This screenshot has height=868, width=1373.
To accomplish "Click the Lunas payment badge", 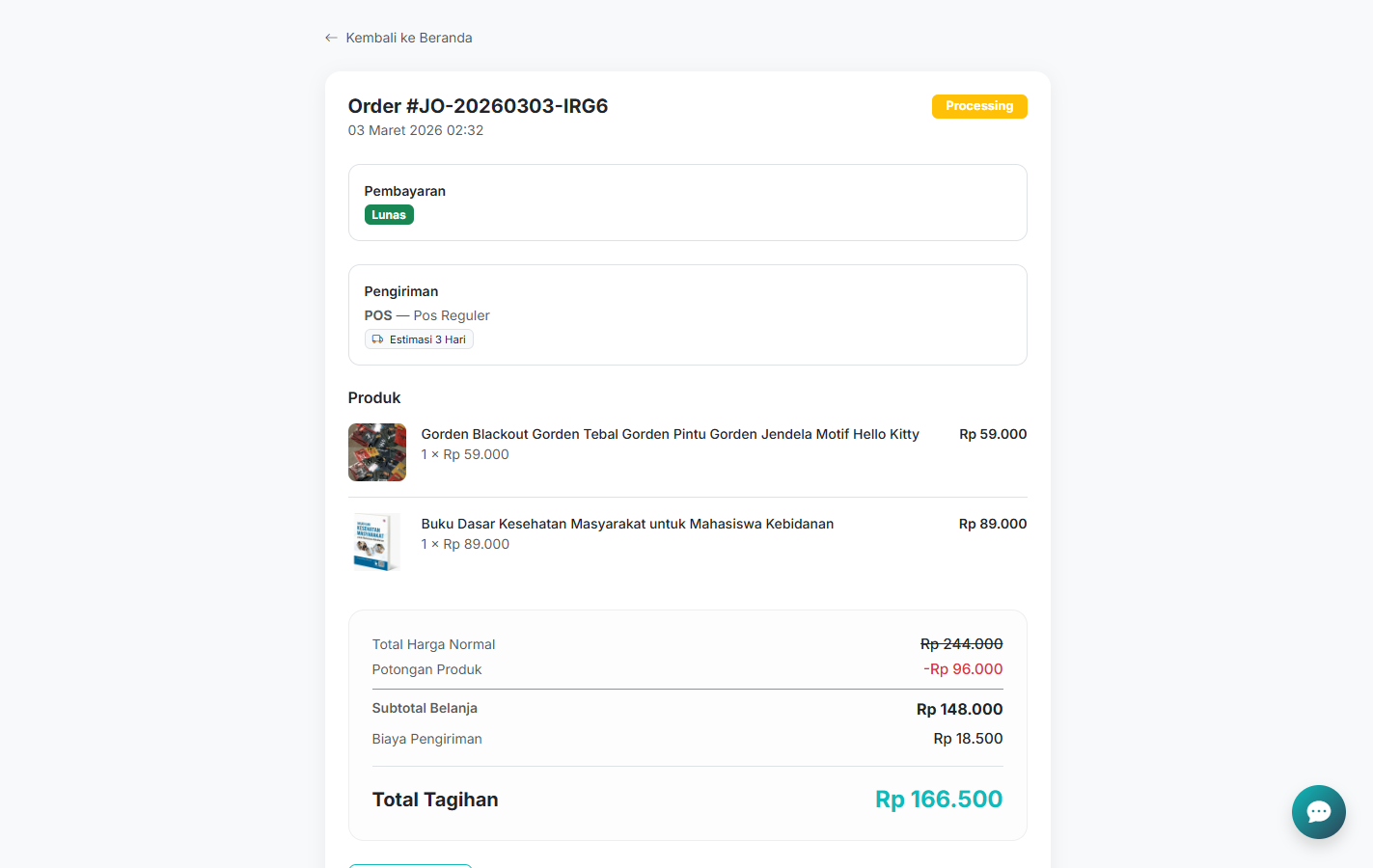I will coord(389,214).
